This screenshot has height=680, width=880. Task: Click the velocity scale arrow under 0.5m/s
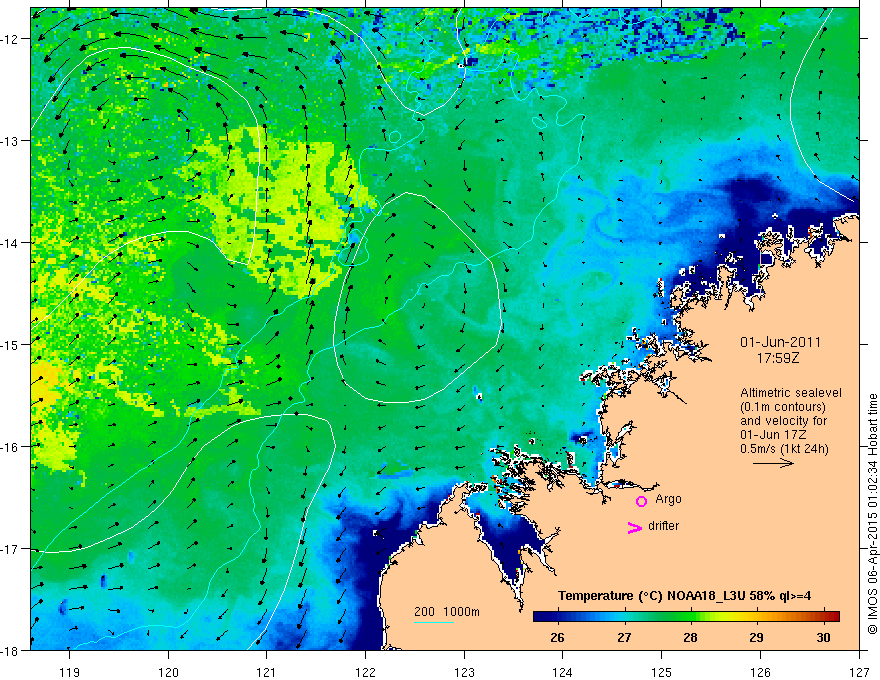[x=773, y=463]
